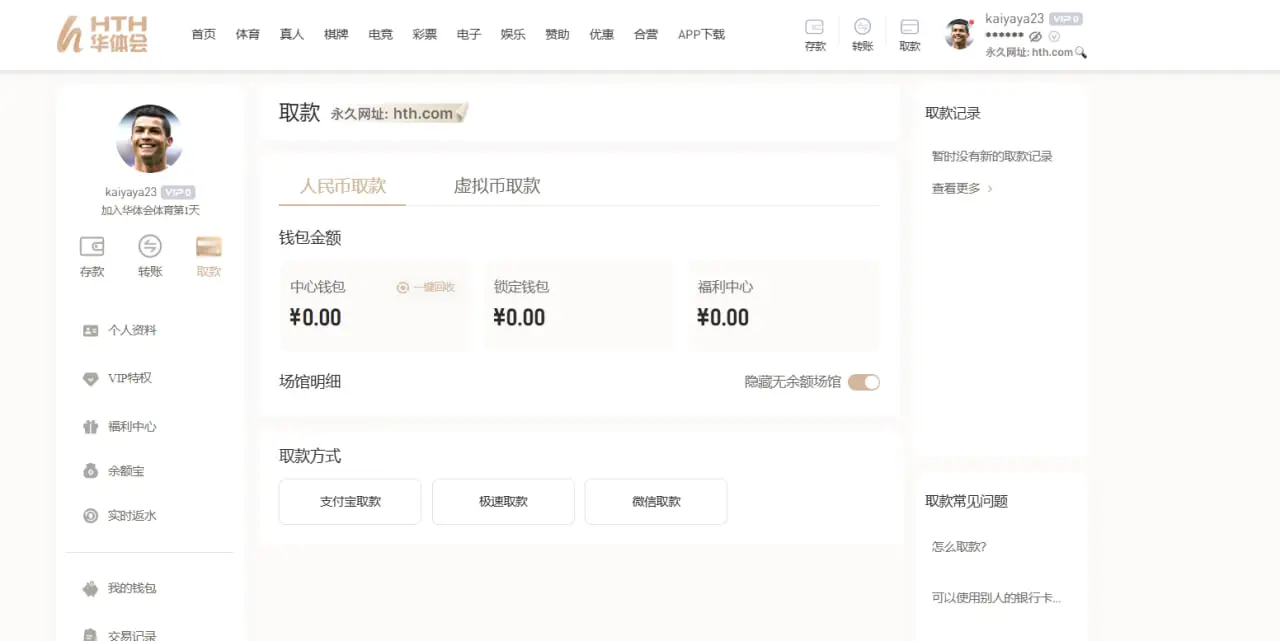Click the magnifier icon beside header hth.com
Viewport: 1280px width, 641px height.
[x=1081, y=53]
